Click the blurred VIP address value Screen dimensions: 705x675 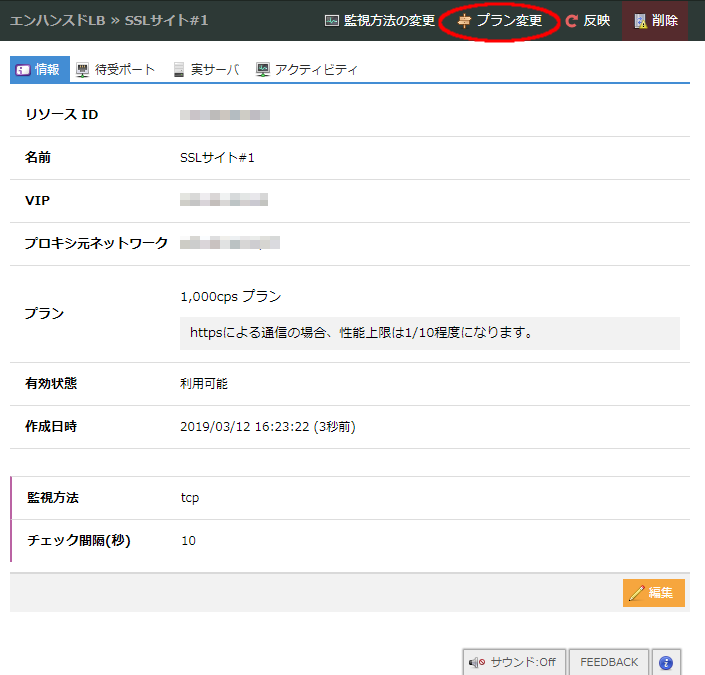[224, 201]
